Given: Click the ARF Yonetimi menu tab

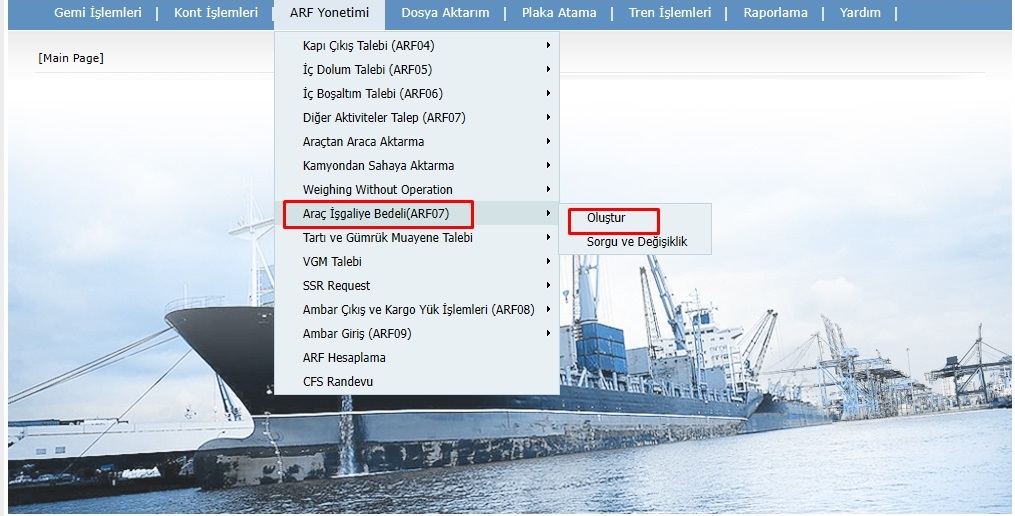Looking at the screenshot, I should pos(329,13).
